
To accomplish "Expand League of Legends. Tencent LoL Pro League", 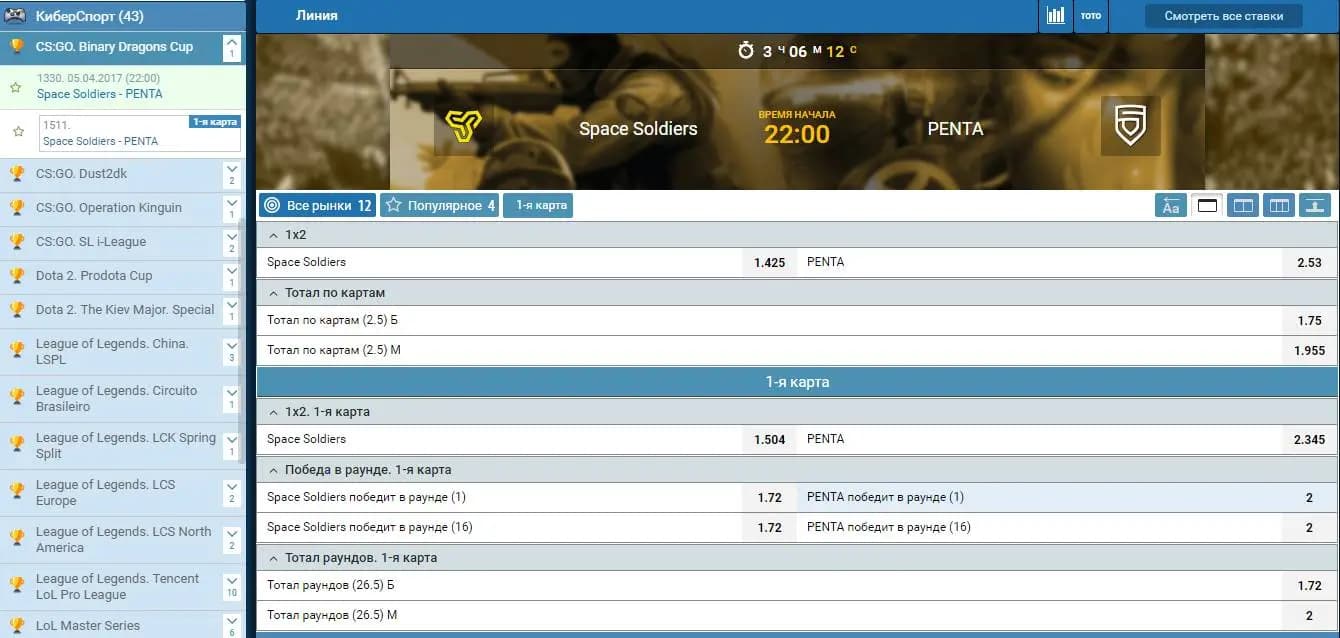I will point(232,587).
